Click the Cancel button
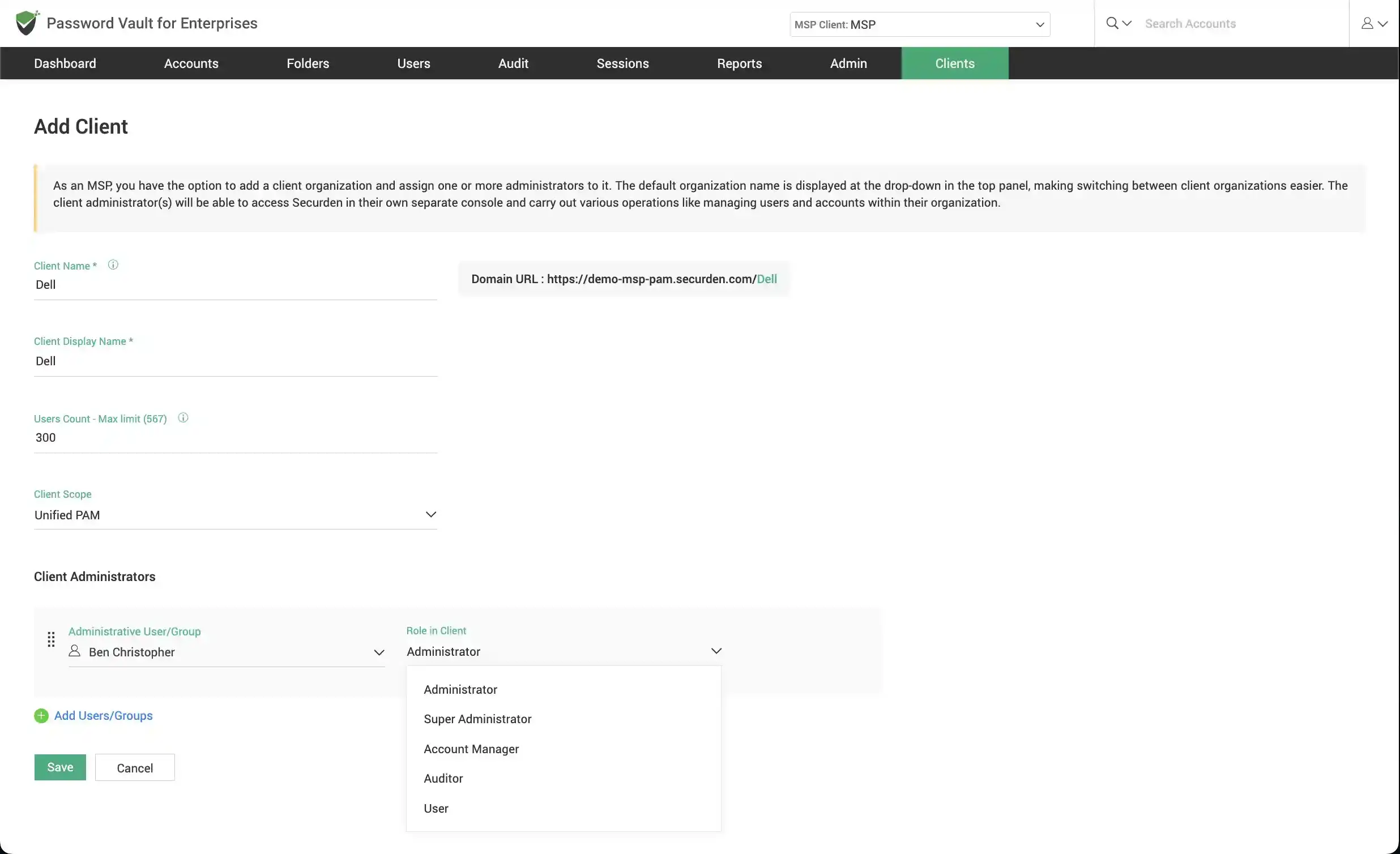The width and height of the screenshot is (1400, 854). coord(134,767)
